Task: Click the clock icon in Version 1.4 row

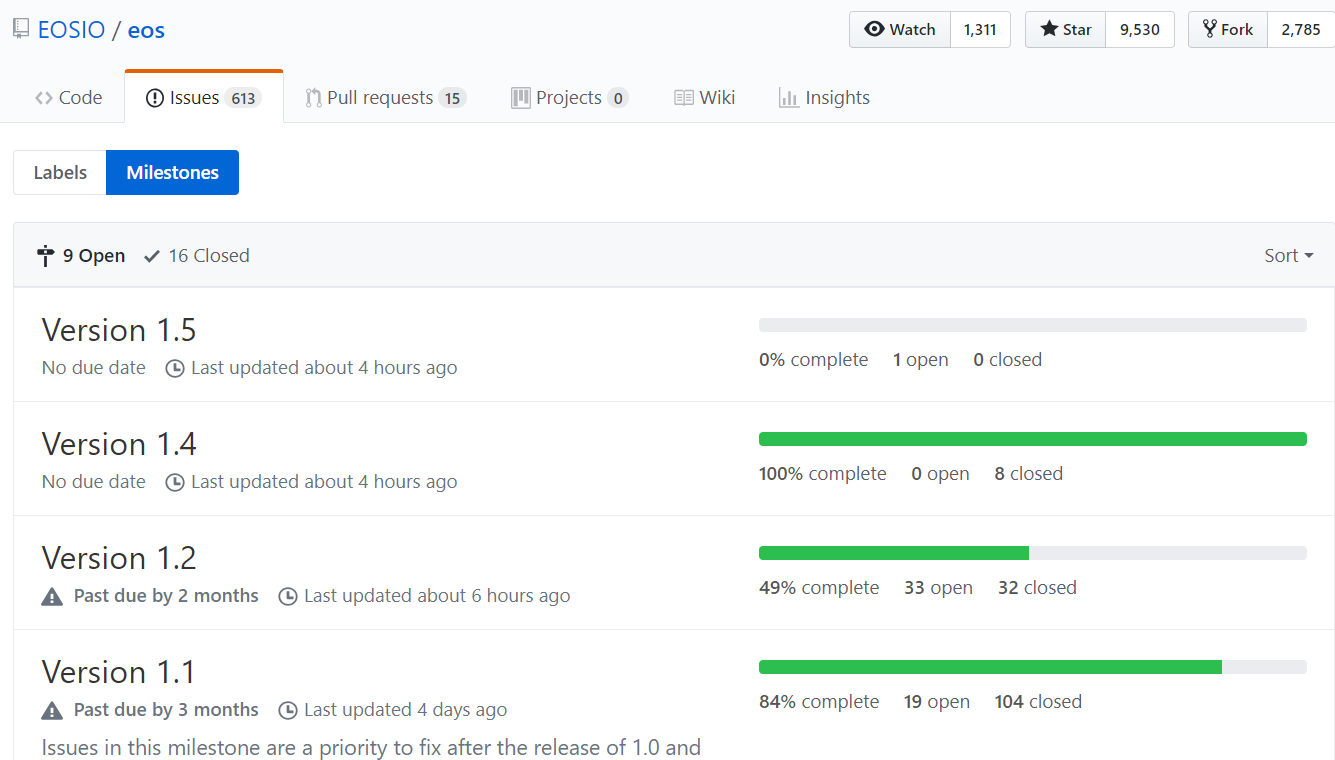Action: point(175,482)
